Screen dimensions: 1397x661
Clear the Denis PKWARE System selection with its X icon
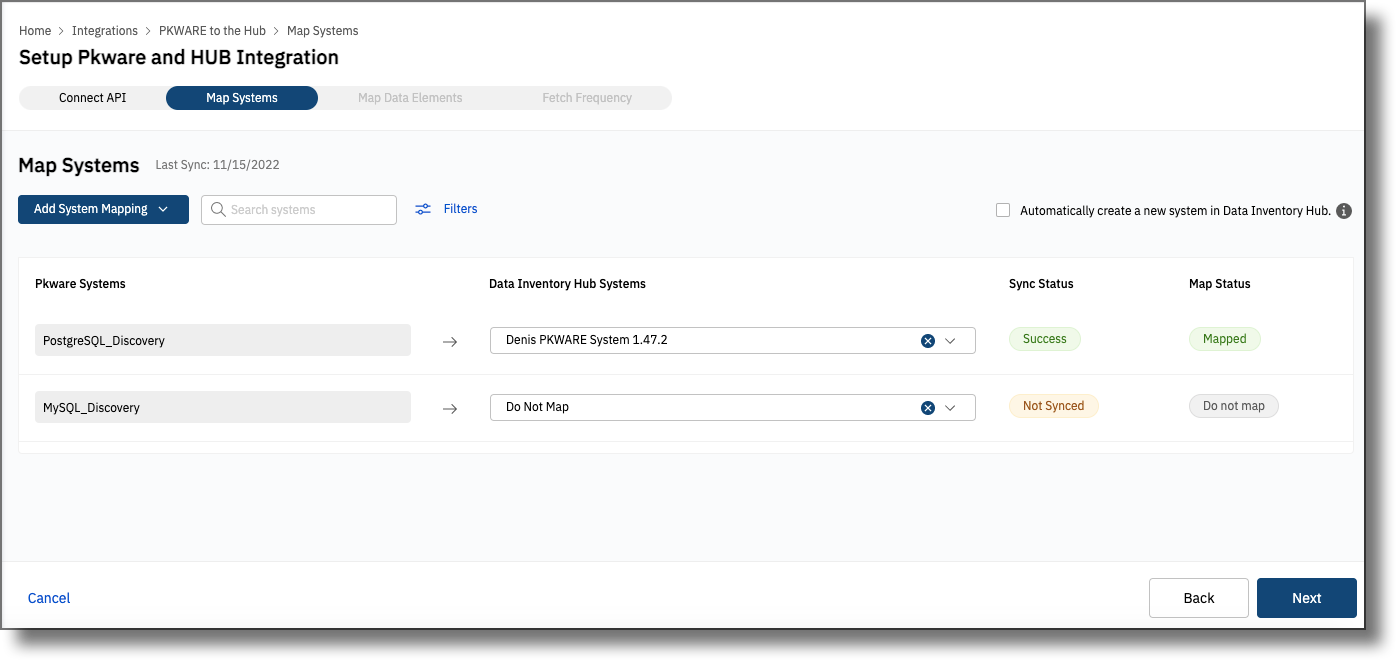927,340
